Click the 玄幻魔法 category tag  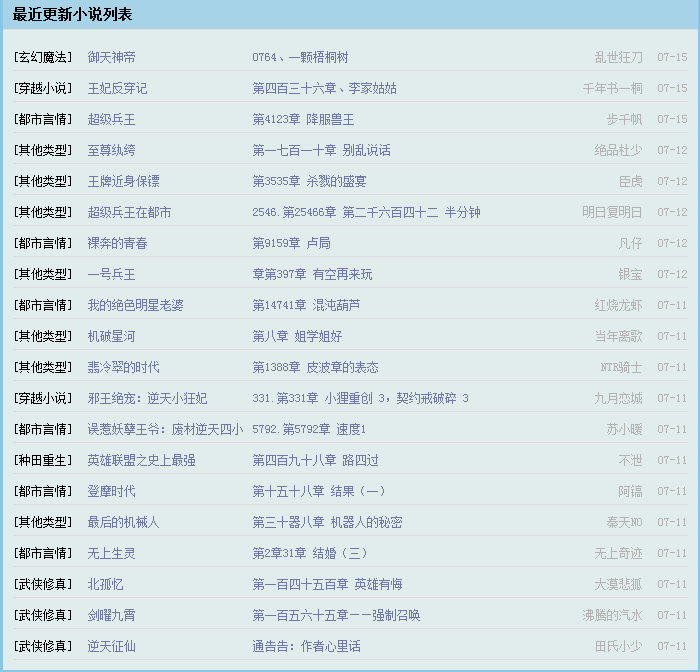43,57
